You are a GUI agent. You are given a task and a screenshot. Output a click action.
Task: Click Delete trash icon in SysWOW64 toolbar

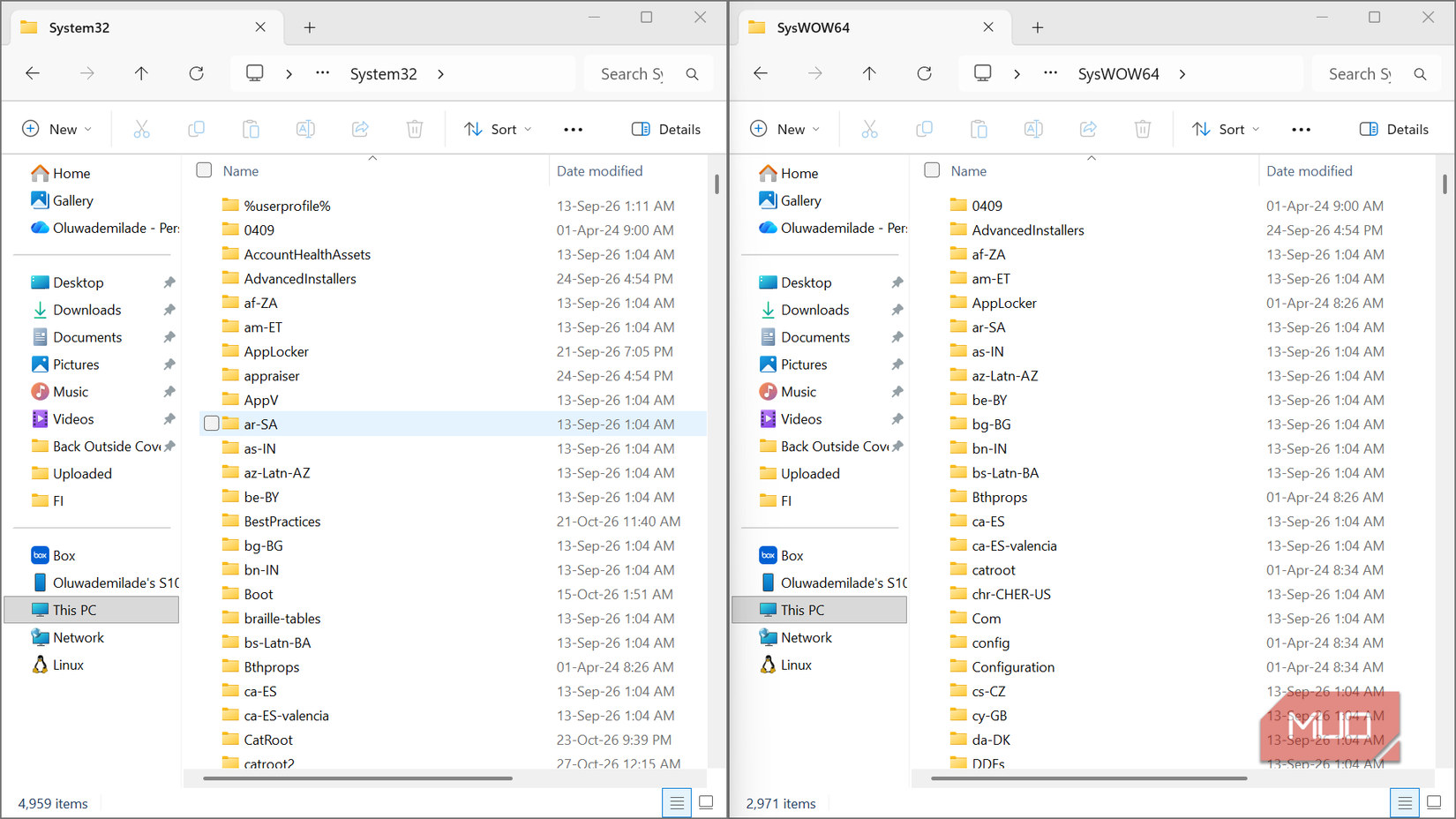point(1143,130)
